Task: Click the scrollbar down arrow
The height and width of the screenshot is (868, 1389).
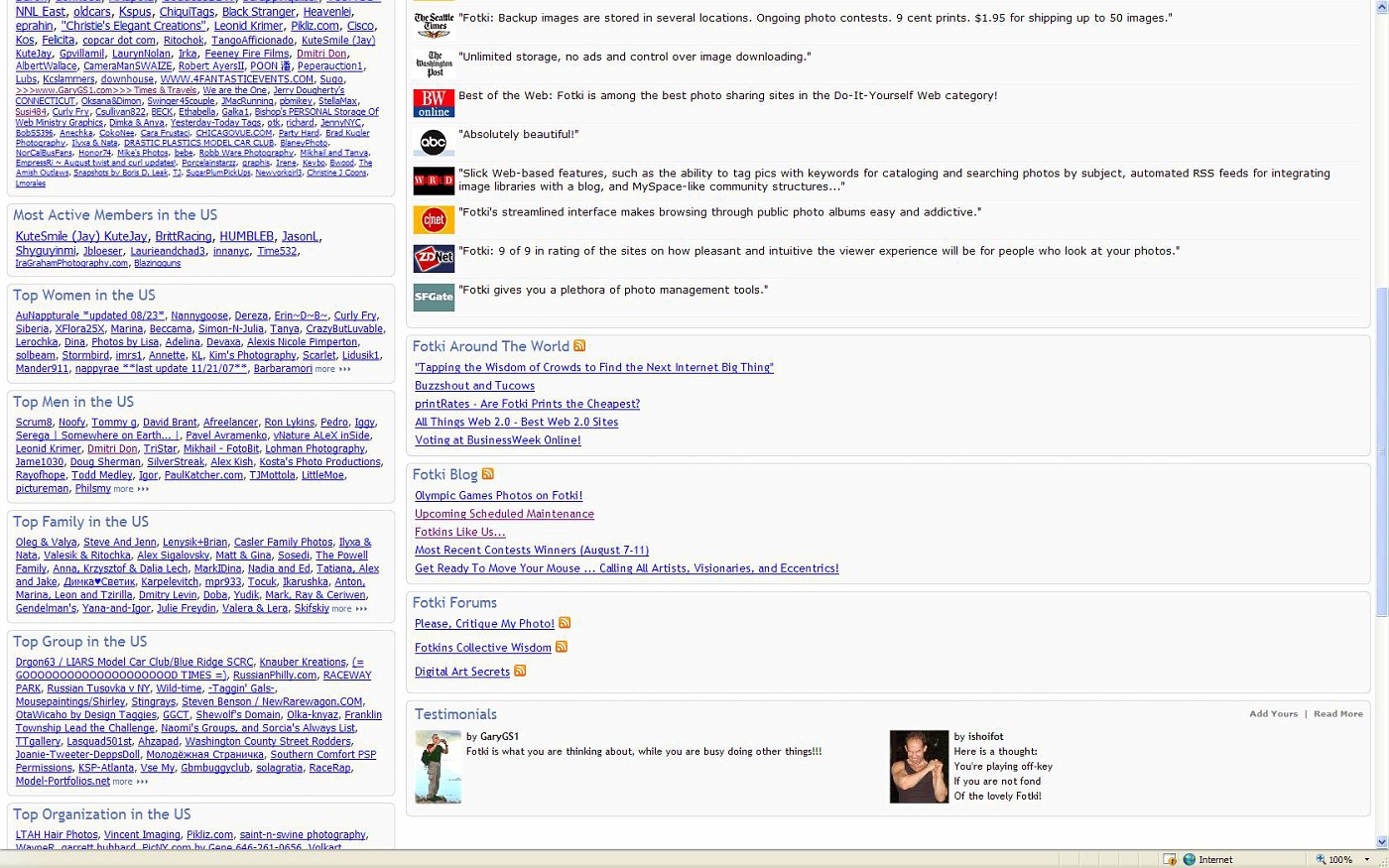Action: [x=1381, y=842]
